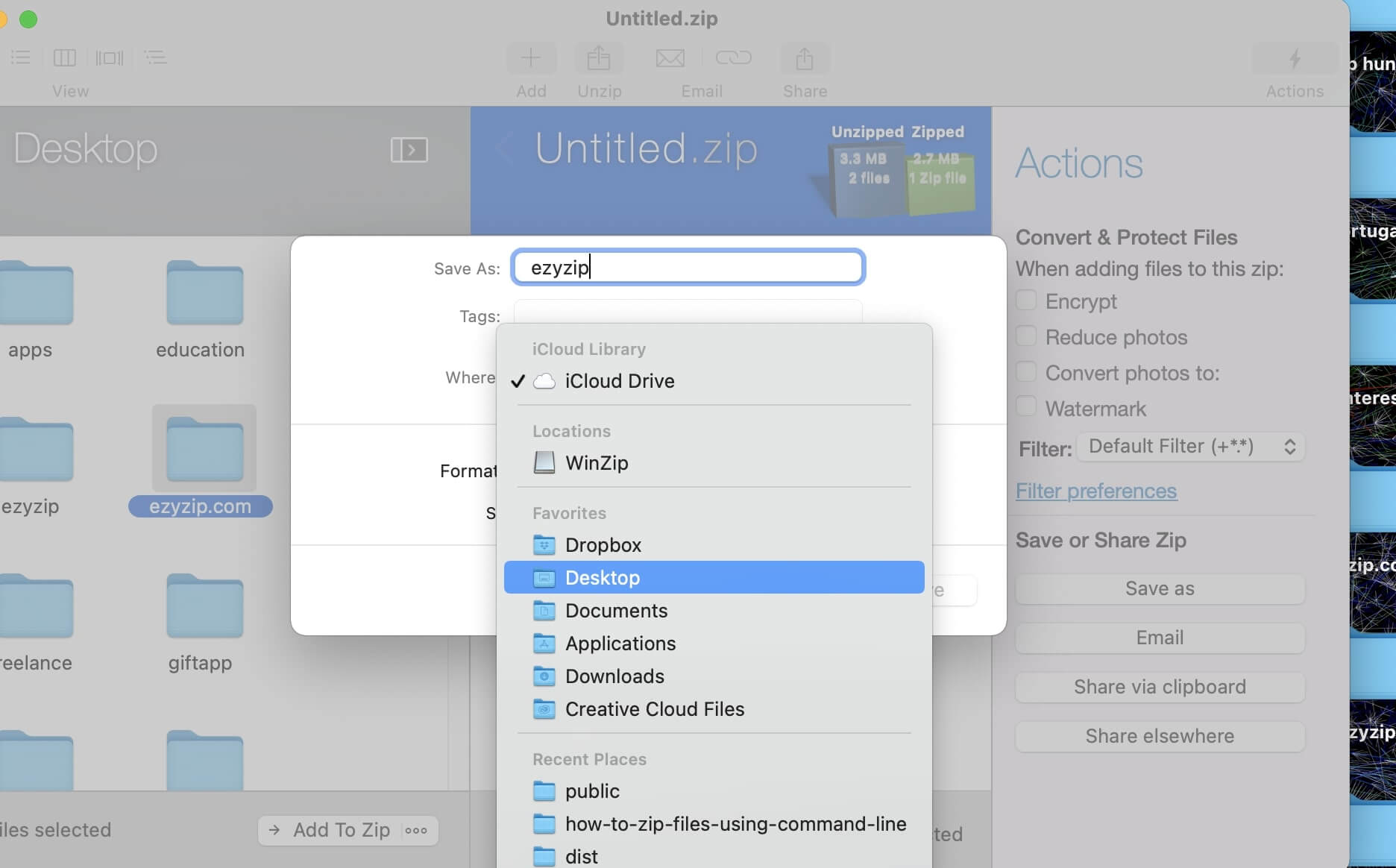1396x868 pixels.
Task: Click the Add toolbar icon
Action: tap(530, 57)
